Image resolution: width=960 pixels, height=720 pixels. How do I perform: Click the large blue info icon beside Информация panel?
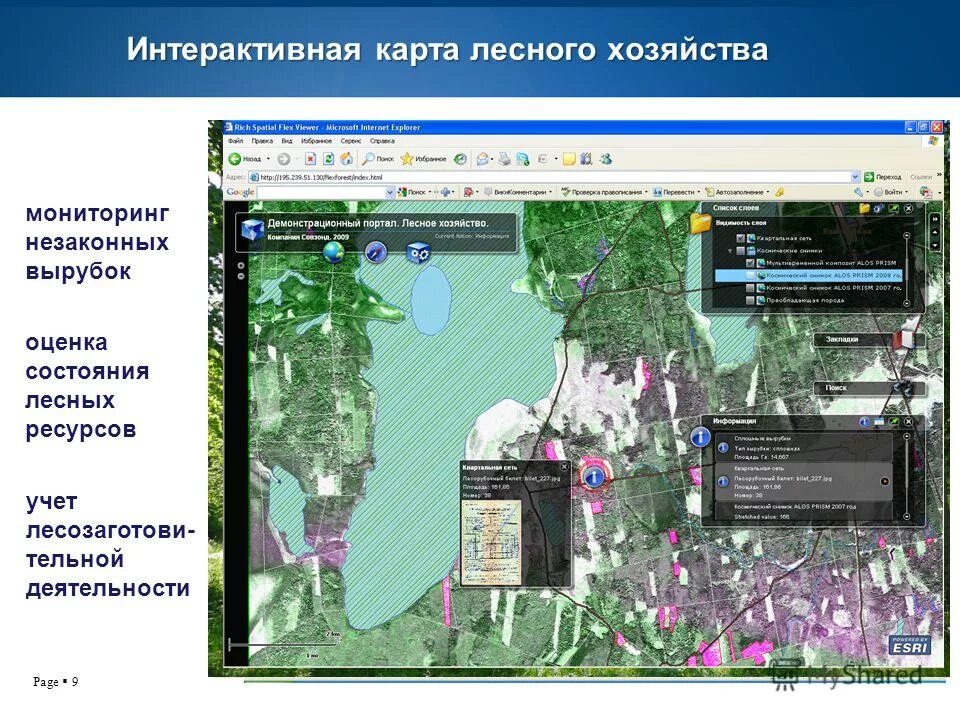[700, 437]
